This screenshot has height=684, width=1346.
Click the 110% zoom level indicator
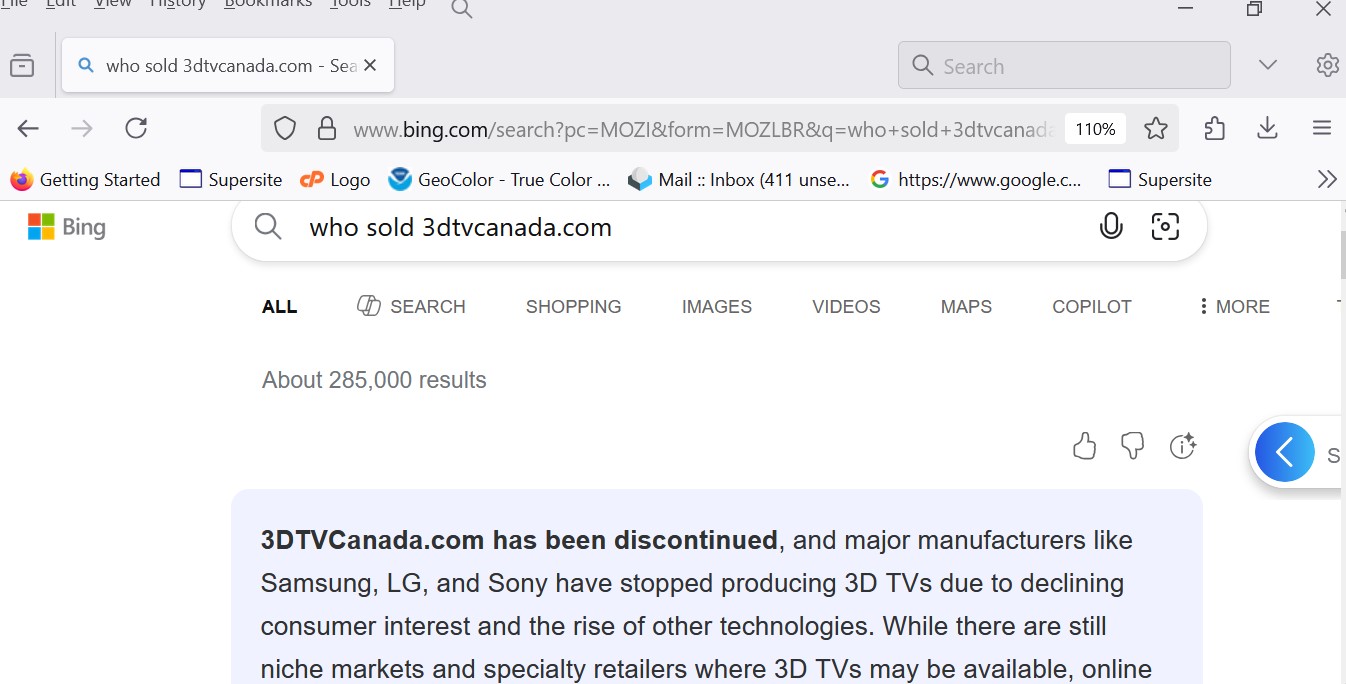click(1095, 129)
